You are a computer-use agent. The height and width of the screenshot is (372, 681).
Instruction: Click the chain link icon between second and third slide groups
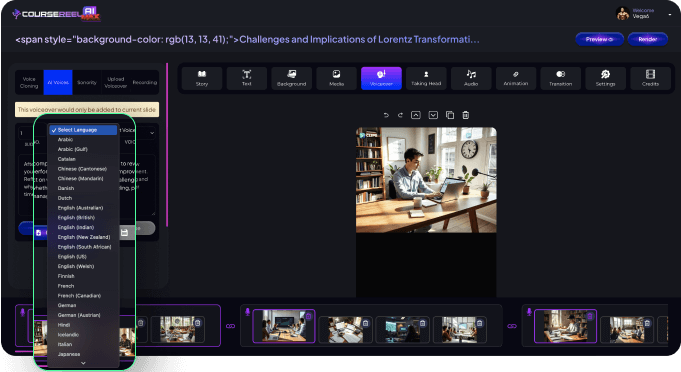512,326
